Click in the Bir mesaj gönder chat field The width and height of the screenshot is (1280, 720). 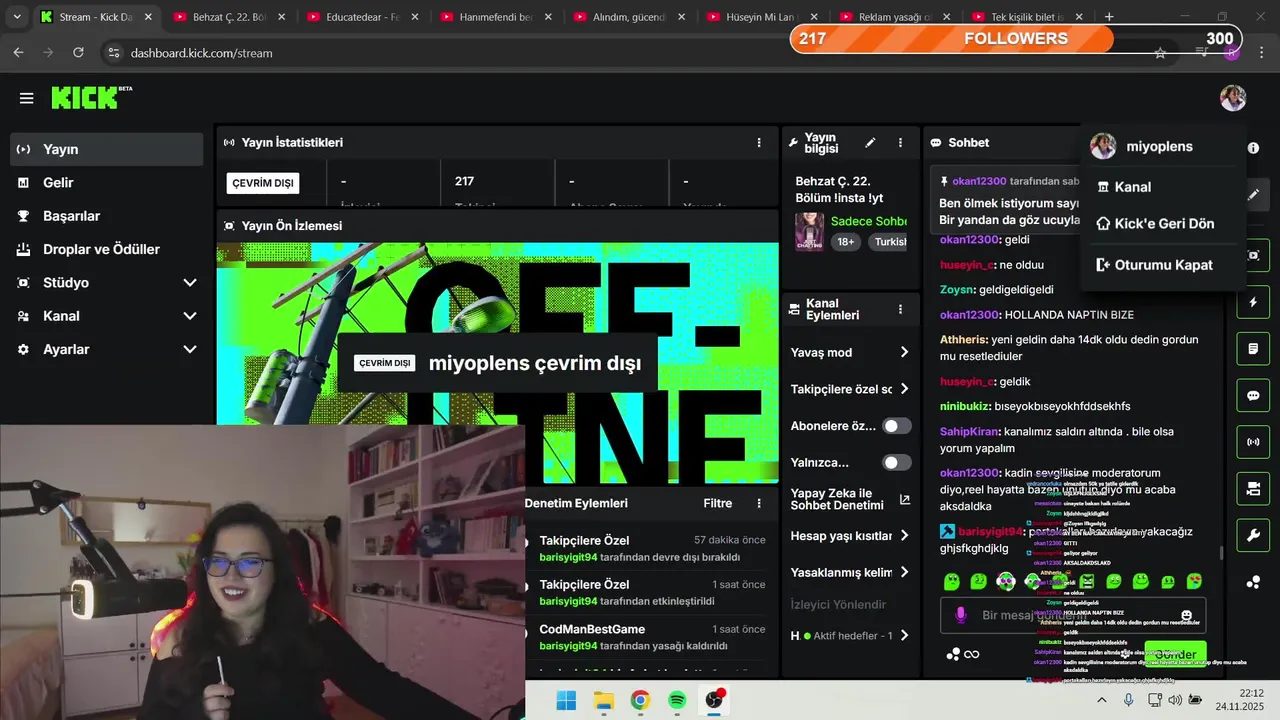point(1072,616)
